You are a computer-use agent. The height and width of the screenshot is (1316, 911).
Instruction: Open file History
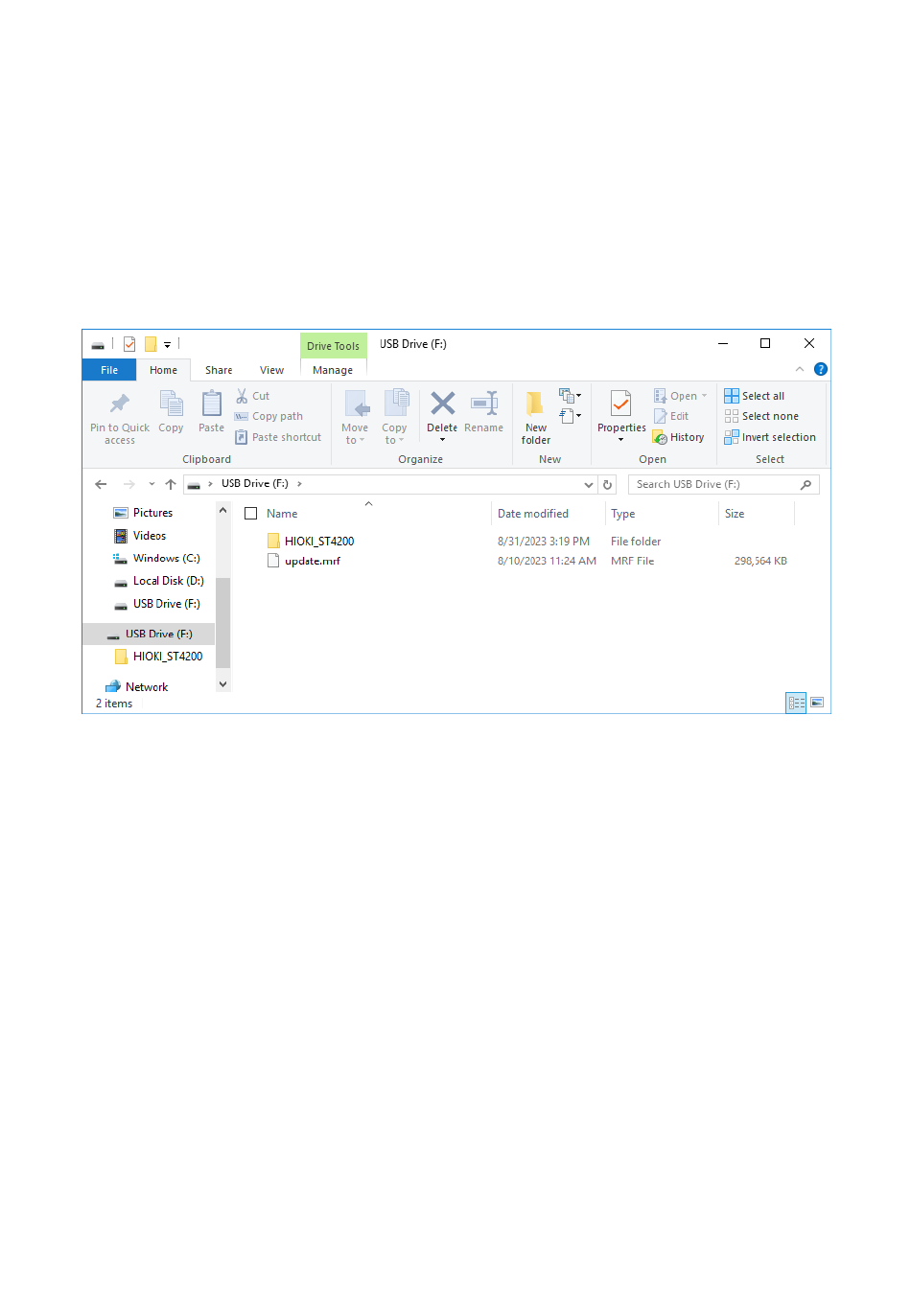point(678,437)
